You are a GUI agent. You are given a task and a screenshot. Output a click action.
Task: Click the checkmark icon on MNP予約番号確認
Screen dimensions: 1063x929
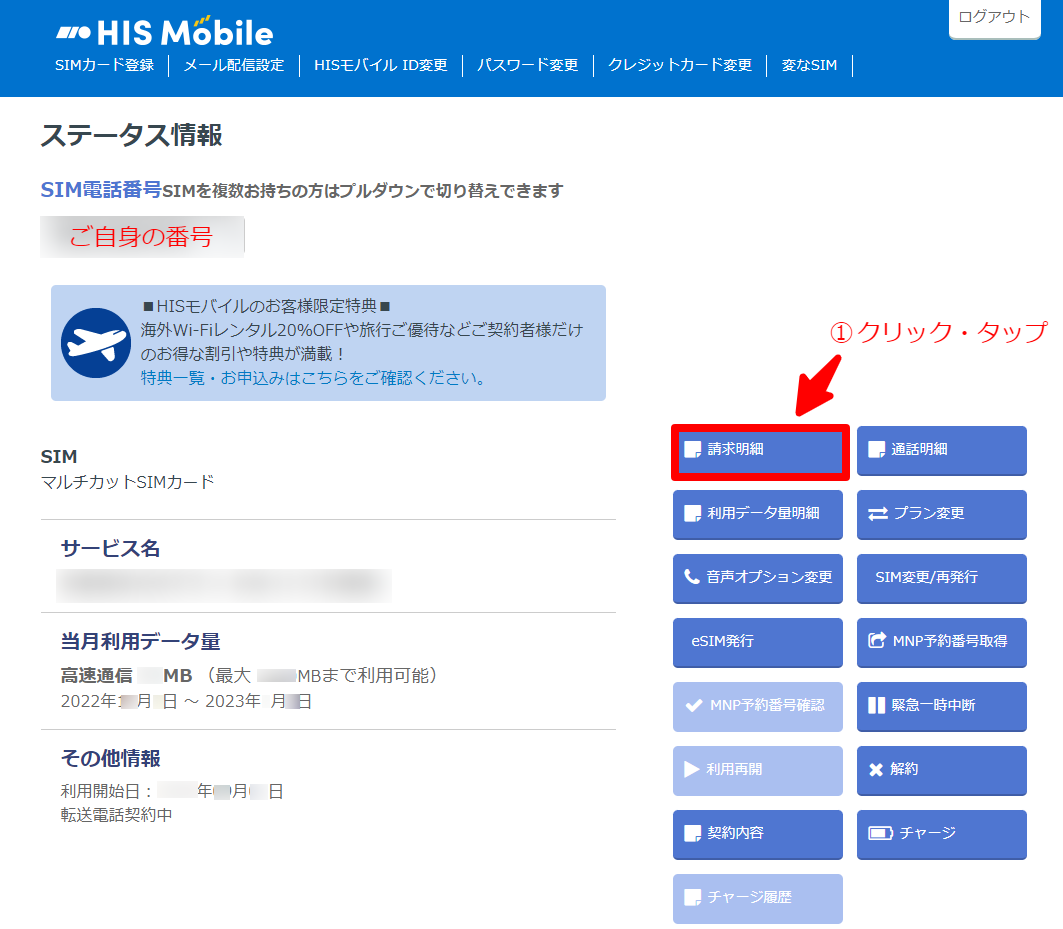tap(694, 705)
